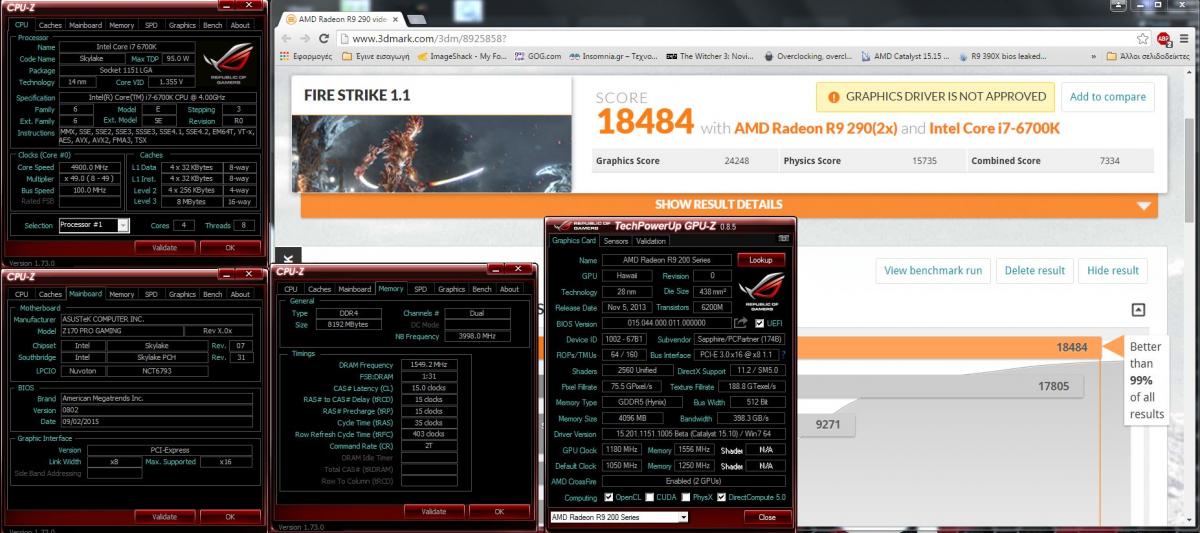Open the Bench tab in the top CPU-Z window
This screenshot has height=533, width=1200.
[x=213, y=25]
